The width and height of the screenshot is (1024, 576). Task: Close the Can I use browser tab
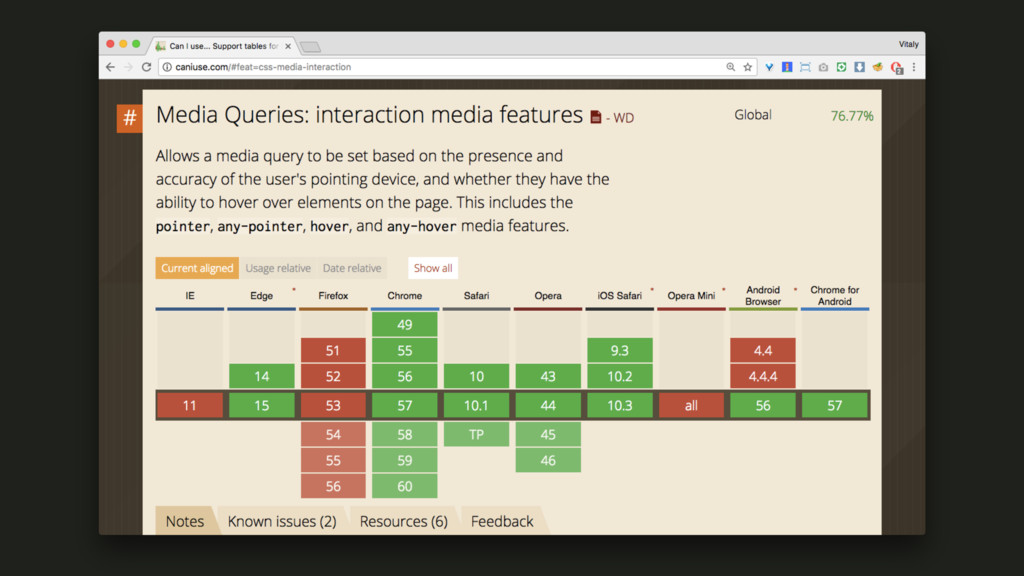(x=288, y=46)
